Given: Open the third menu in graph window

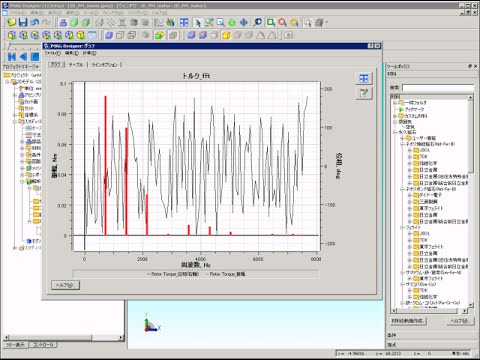Looking at the screenshot, I should (89, 53).
